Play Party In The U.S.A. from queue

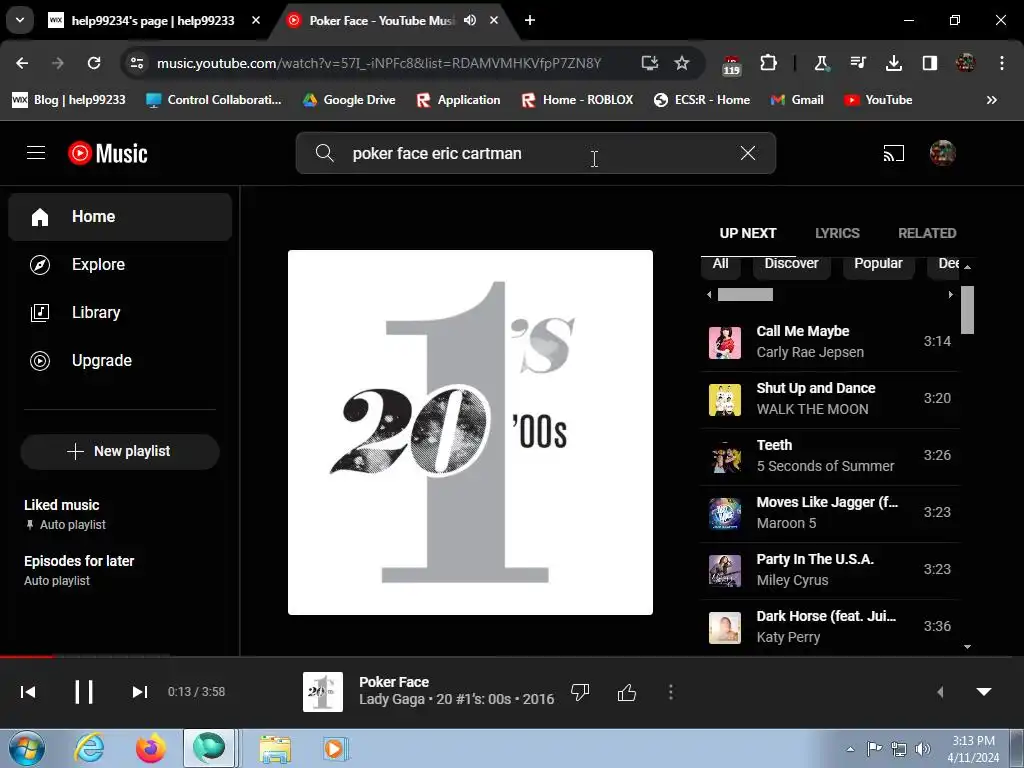(830, 569)
